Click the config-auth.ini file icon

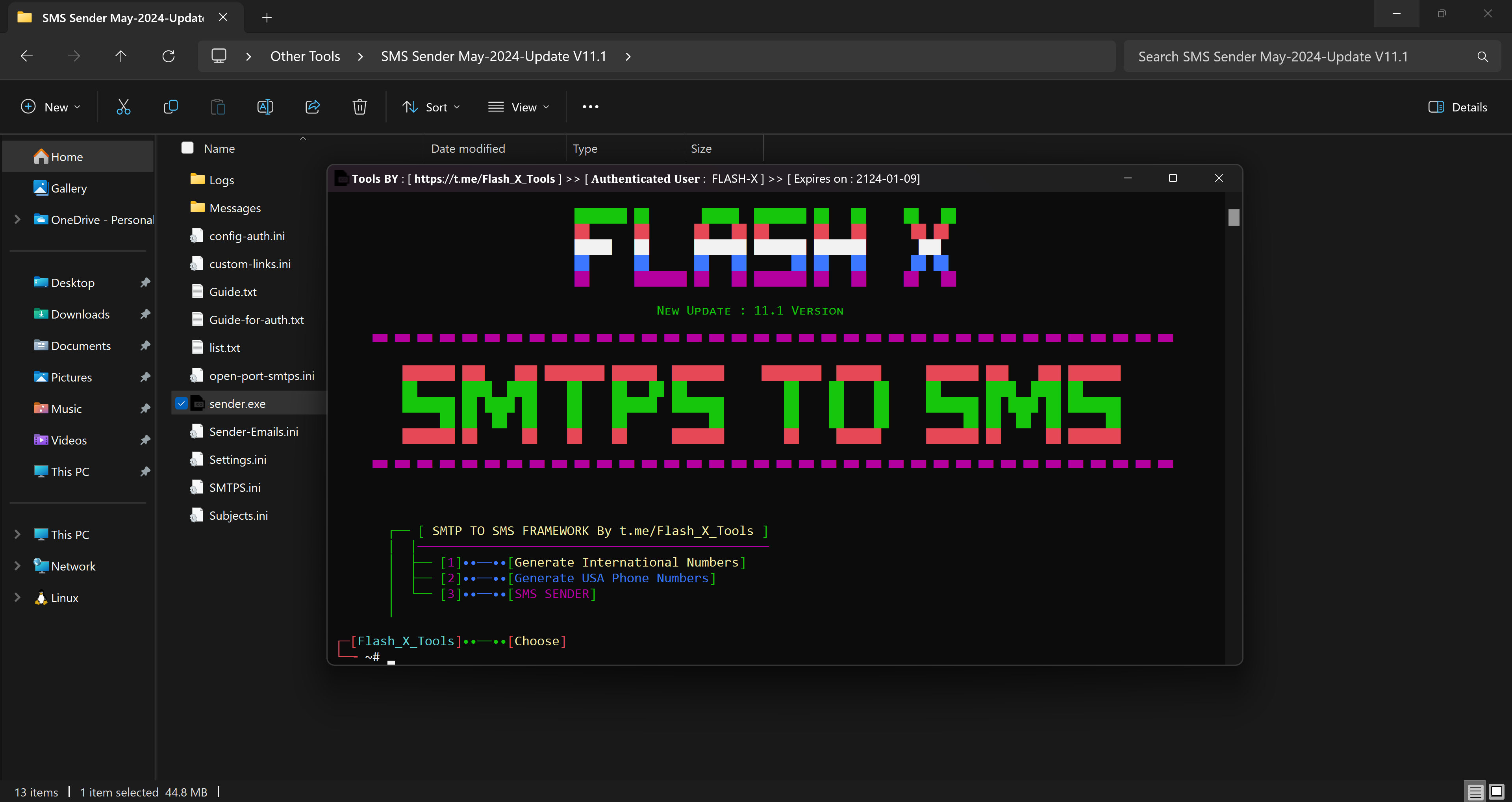click(x=197, y=235)
